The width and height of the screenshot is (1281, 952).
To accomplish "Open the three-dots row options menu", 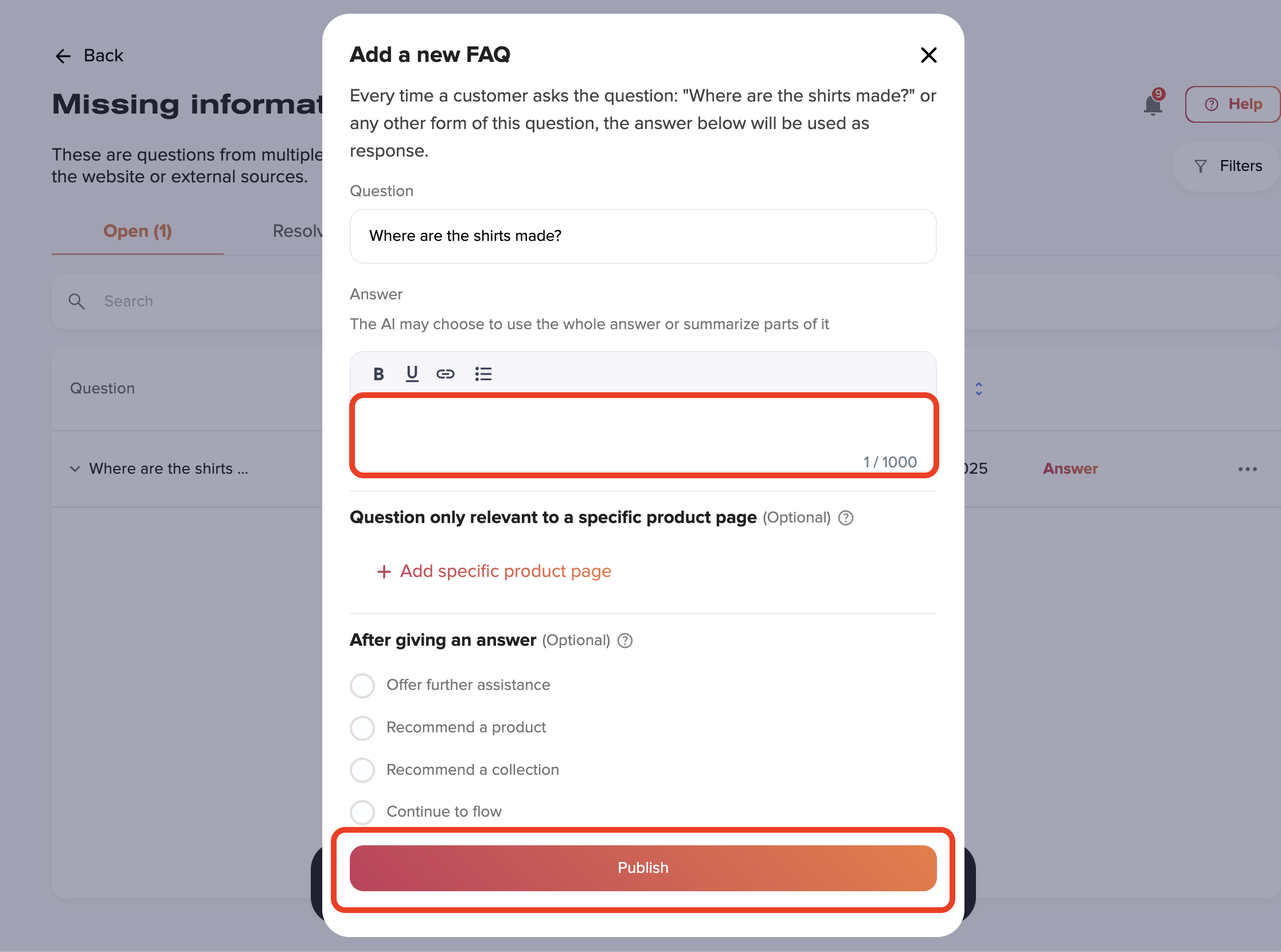I will tap(1247, 469).
